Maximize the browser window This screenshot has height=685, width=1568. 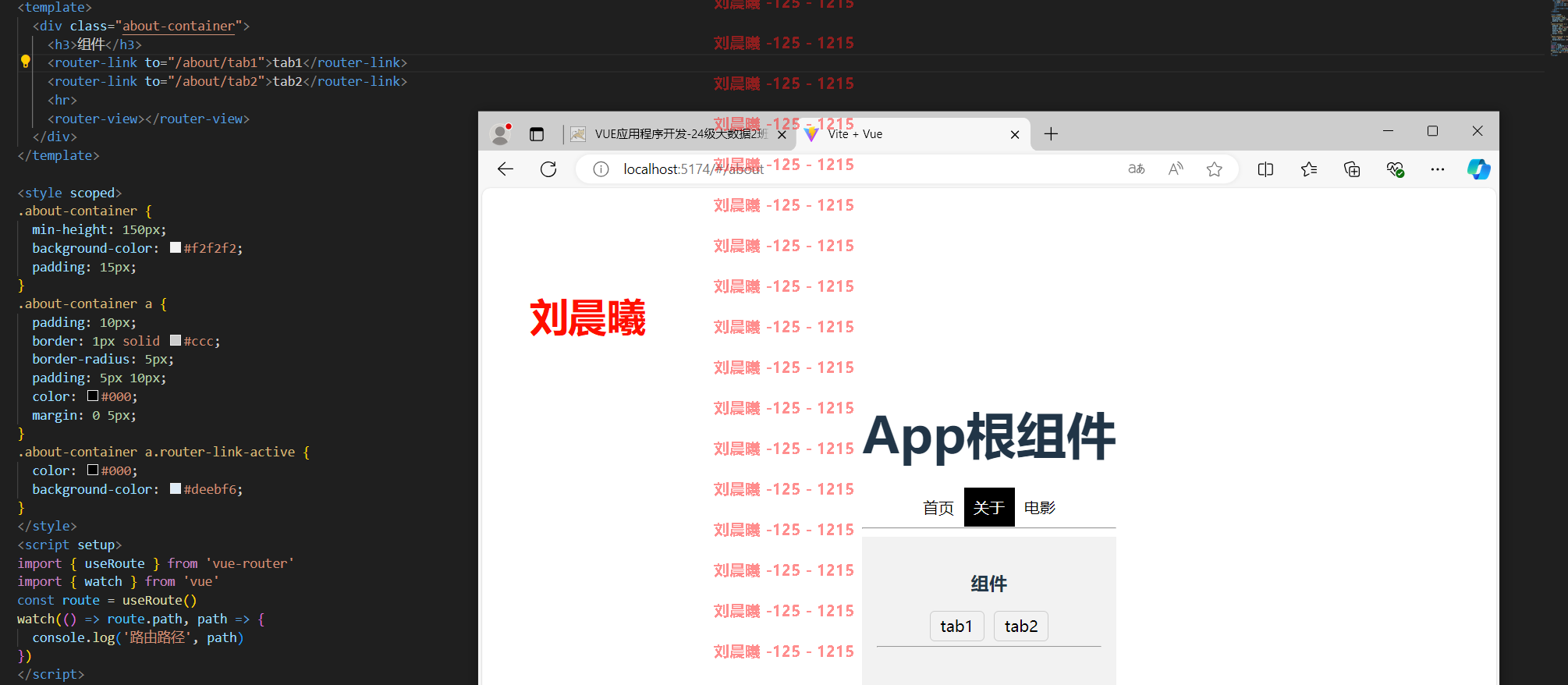click(1432, 131)
